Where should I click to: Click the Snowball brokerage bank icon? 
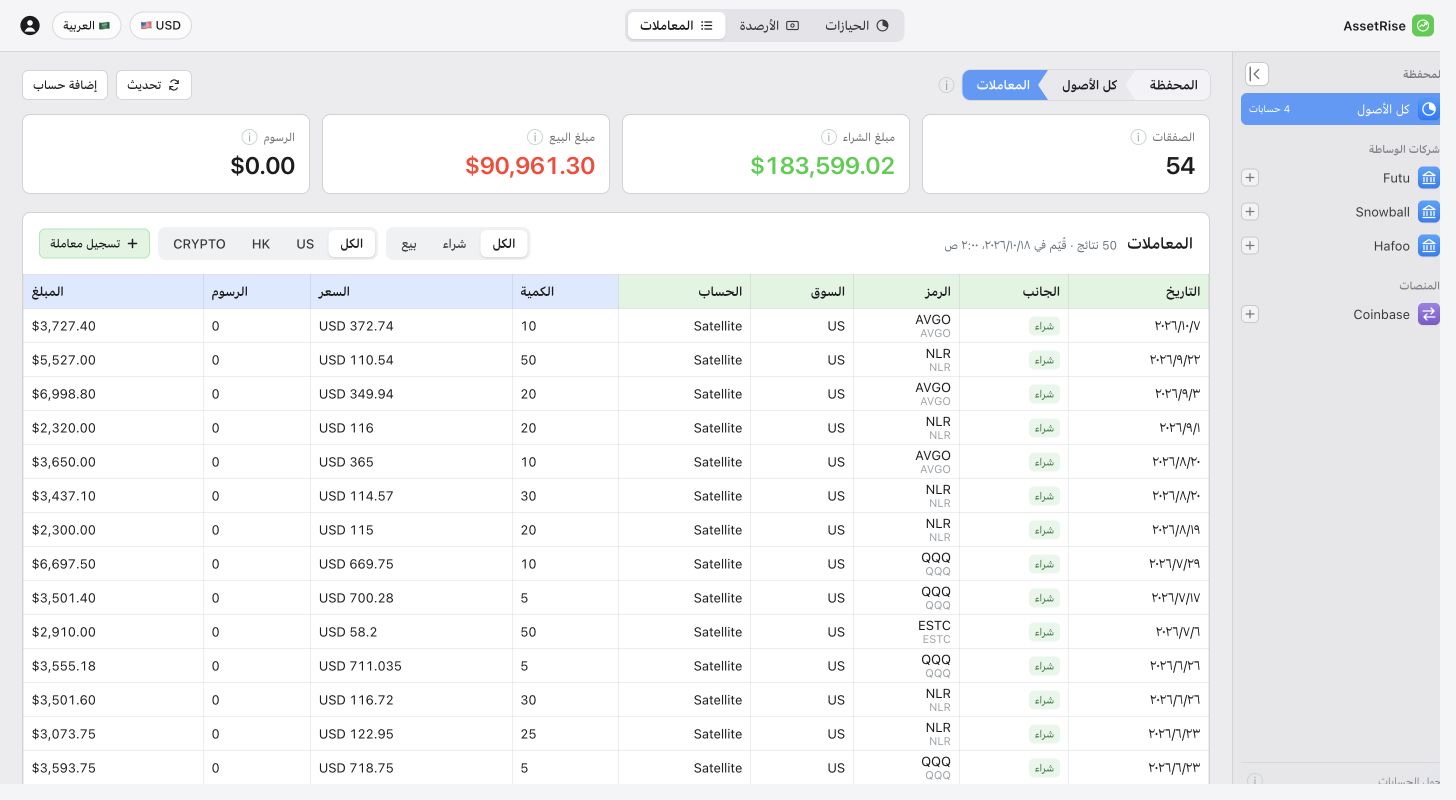(x=1429, y=212)
